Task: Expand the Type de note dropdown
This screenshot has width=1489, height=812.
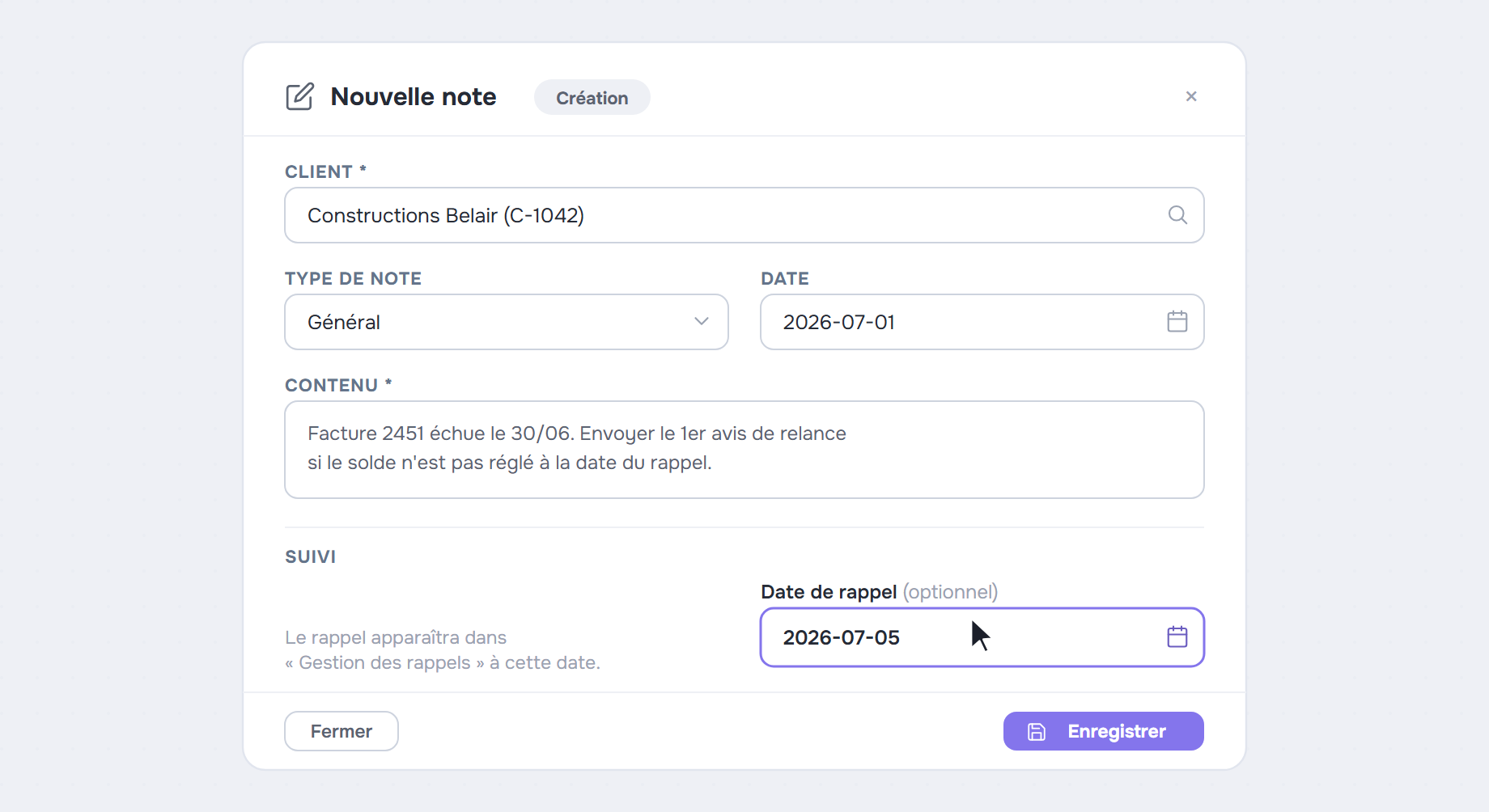Action: (507, 322)
